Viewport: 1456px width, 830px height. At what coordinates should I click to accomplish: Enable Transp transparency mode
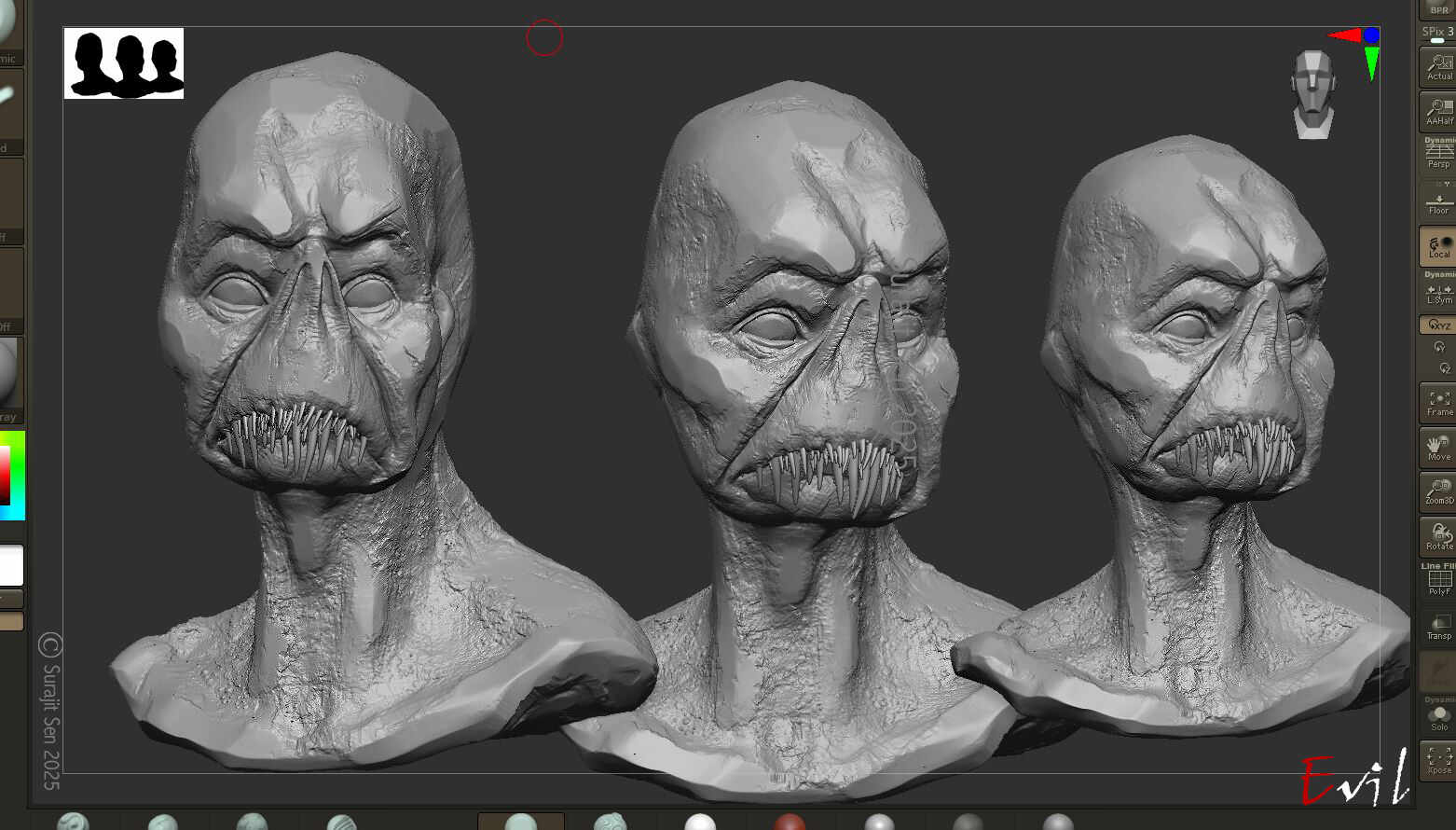(x=1436, y=620)
